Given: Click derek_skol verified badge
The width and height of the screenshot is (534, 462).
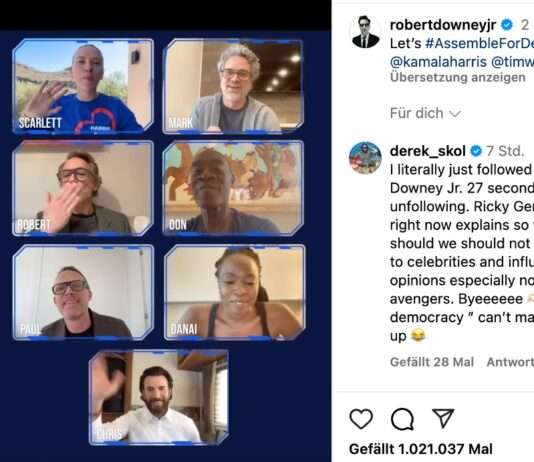Looking at the screenshot, I should 476,151.
